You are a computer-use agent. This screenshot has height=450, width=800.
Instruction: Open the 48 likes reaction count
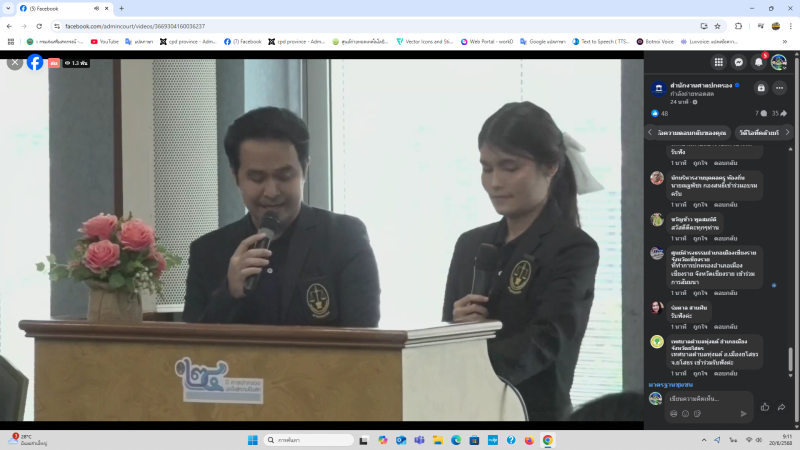pos(660,113)
